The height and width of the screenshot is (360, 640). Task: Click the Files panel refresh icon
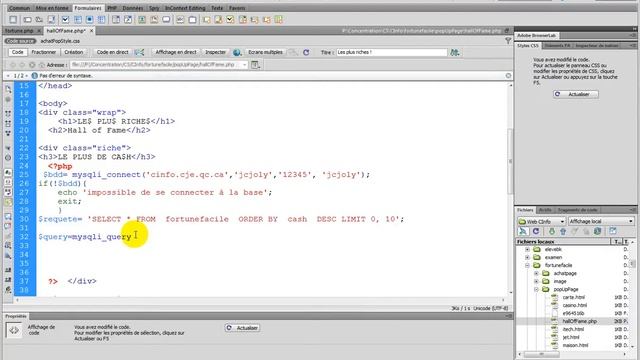pyautogui.click(x=536, y=231)
